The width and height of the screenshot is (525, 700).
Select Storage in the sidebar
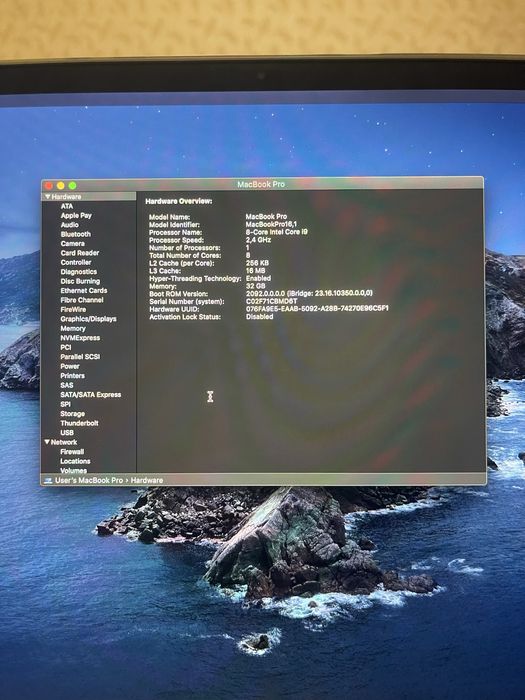click(72, 414)
